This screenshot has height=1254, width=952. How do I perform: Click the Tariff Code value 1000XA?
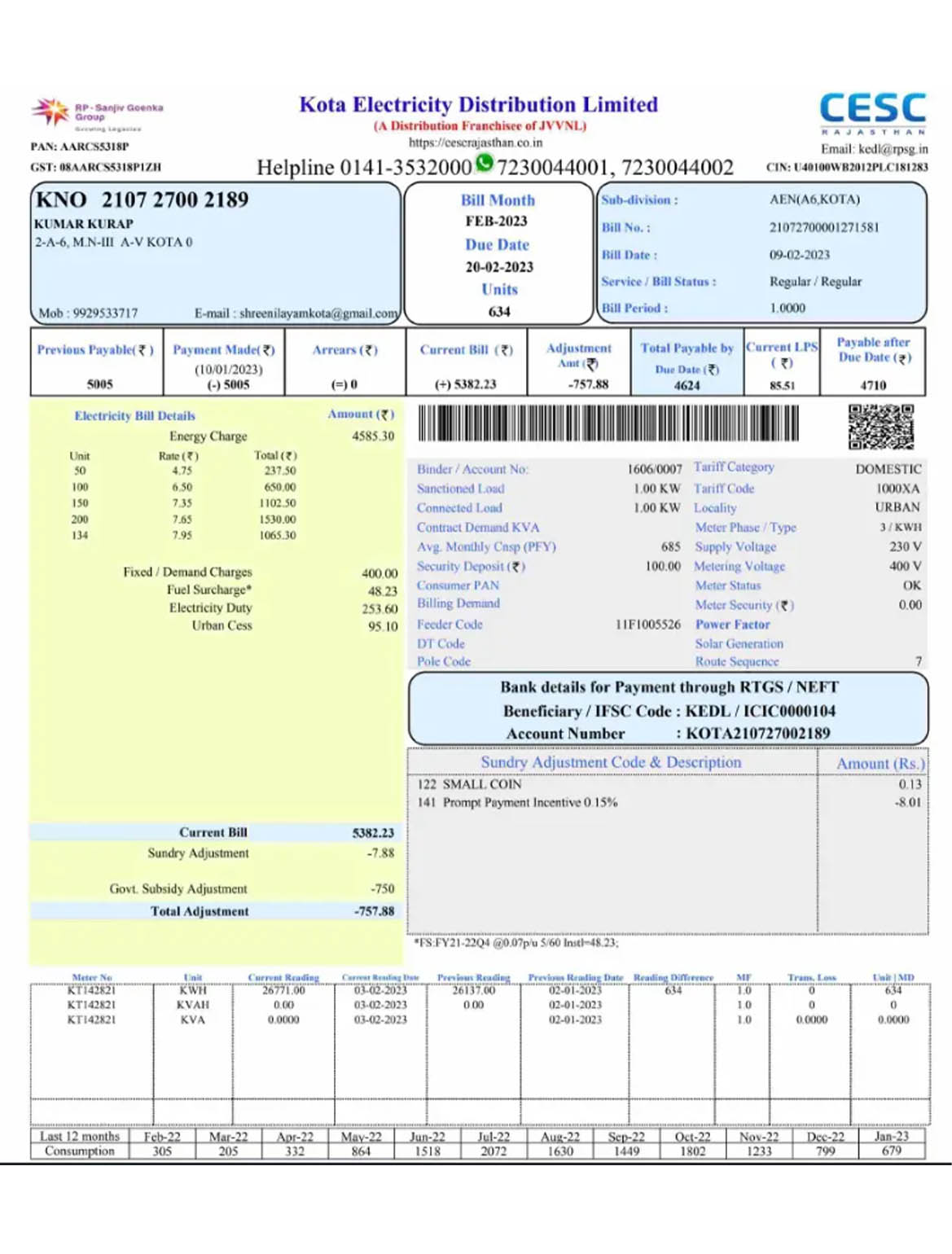point(897,489)
